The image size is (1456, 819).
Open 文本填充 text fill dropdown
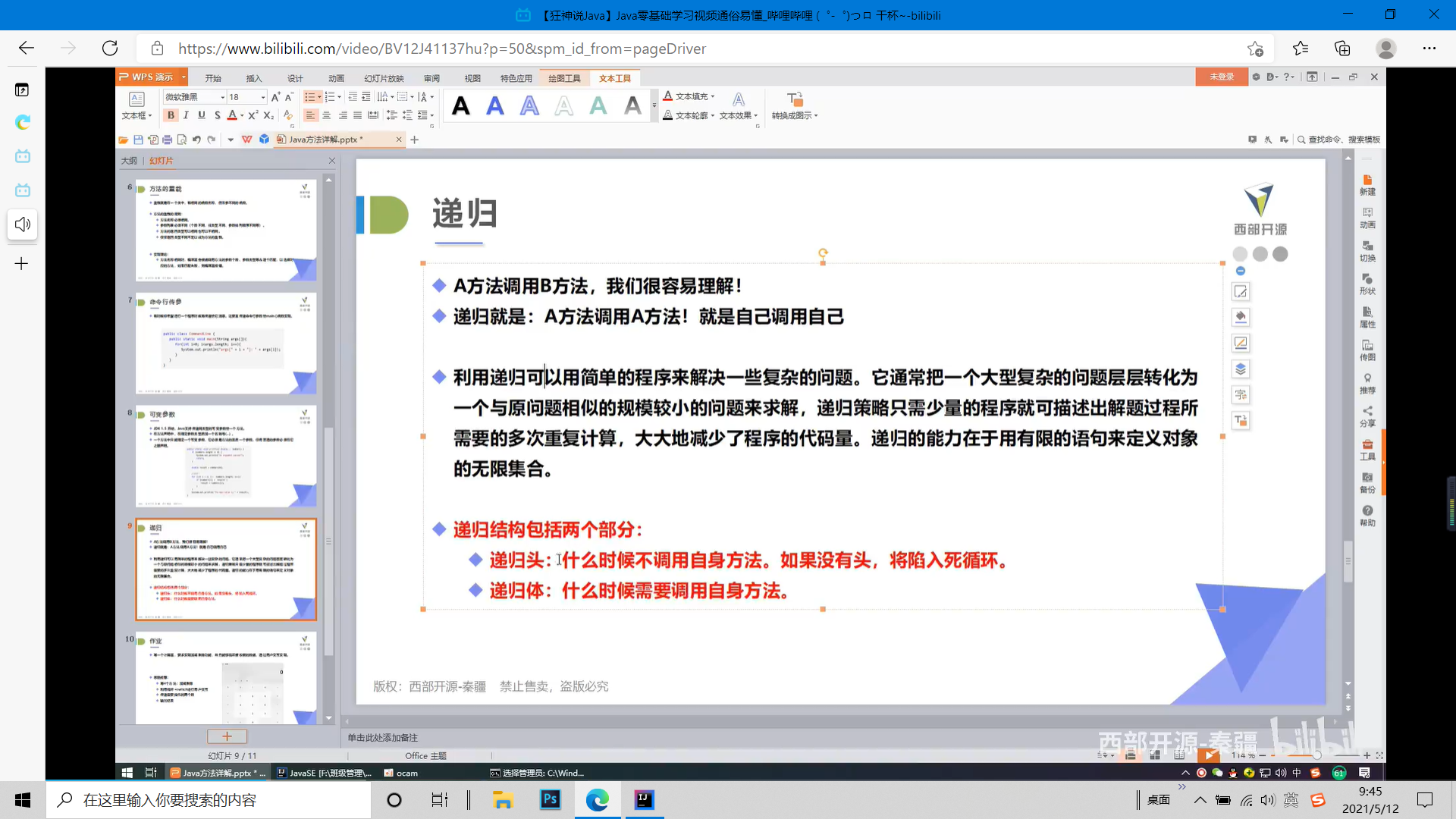(x=713, y=96)
